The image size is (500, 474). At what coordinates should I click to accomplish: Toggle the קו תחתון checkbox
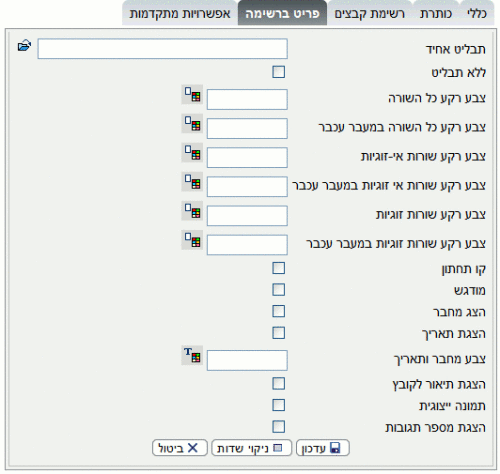tap(279, 268)
